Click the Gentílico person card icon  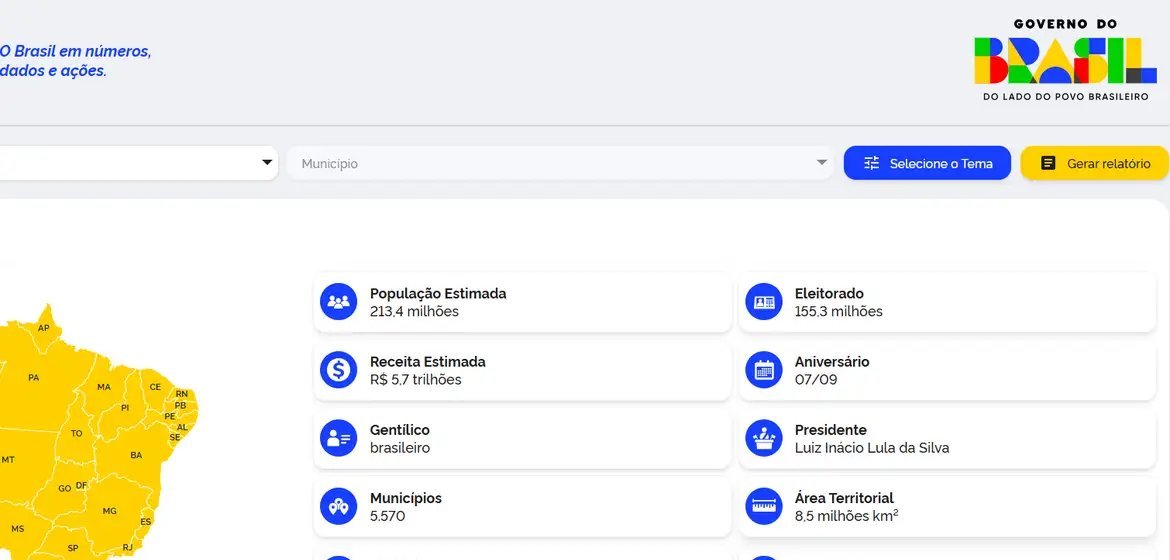[x=339, y=438]
